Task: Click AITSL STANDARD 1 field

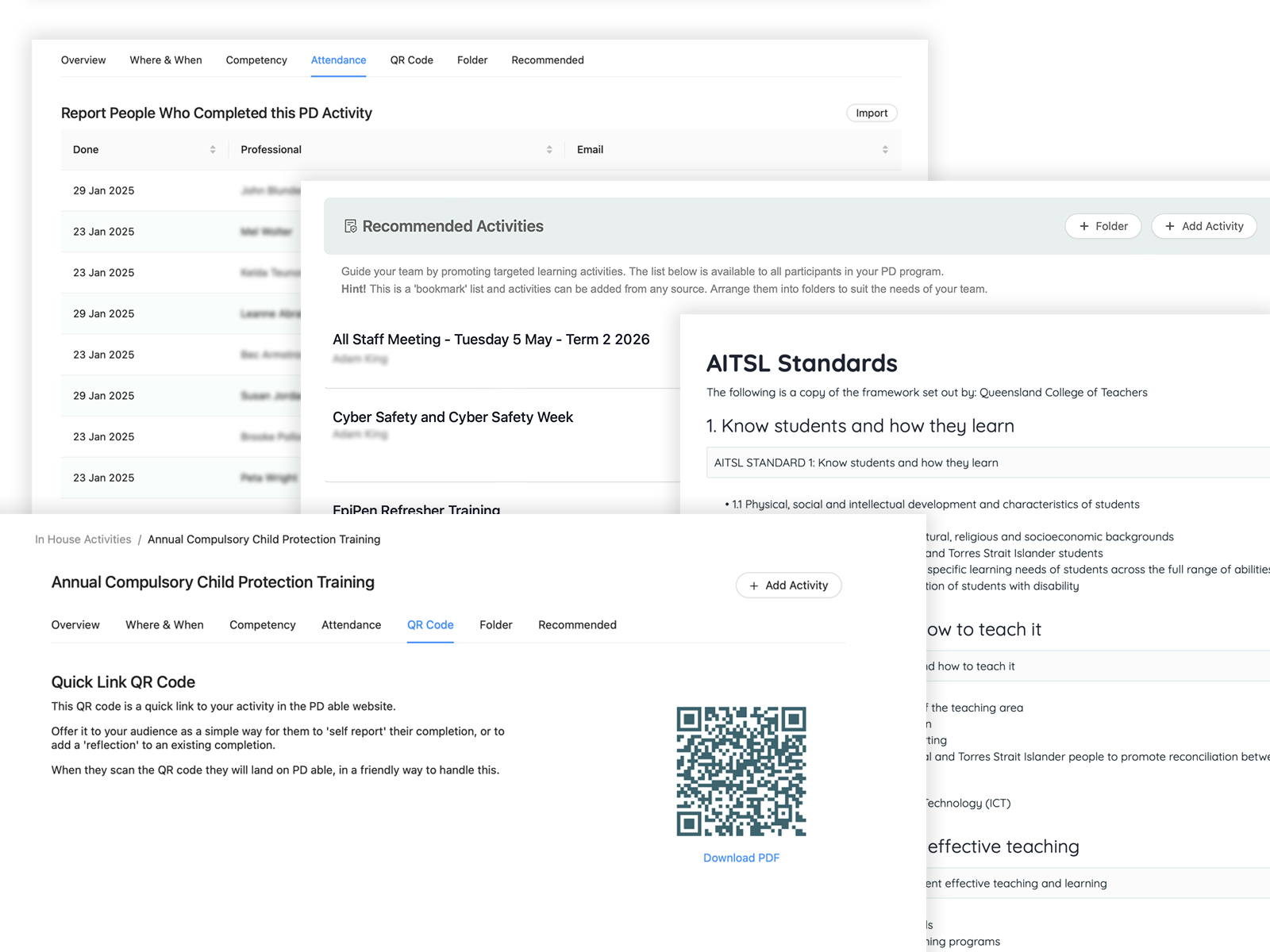Action: pyautogui.click(x=987, y=463)
